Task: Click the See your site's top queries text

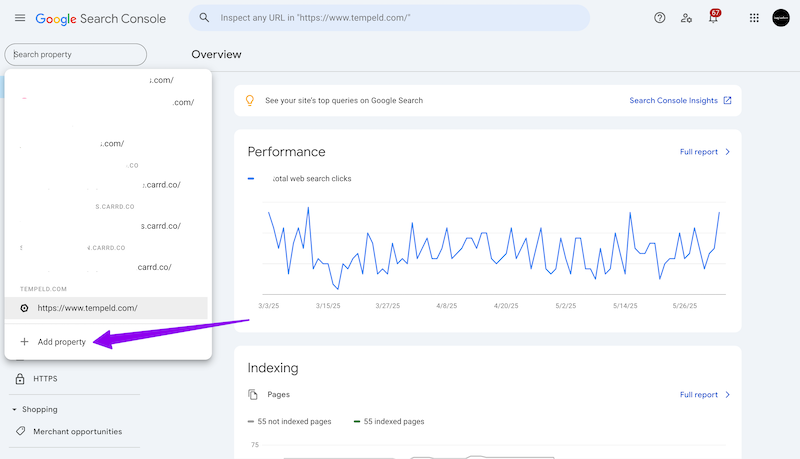Action: coord(344,100)
